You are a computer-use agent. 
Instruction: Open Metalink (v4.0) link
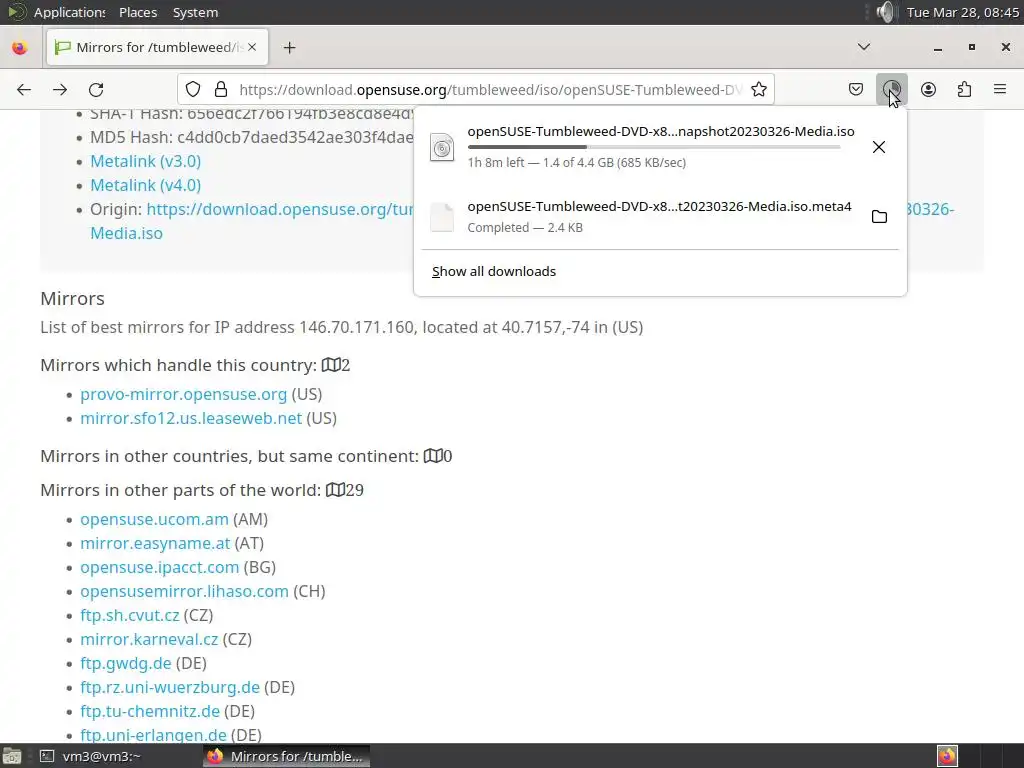tap(146, 185)
